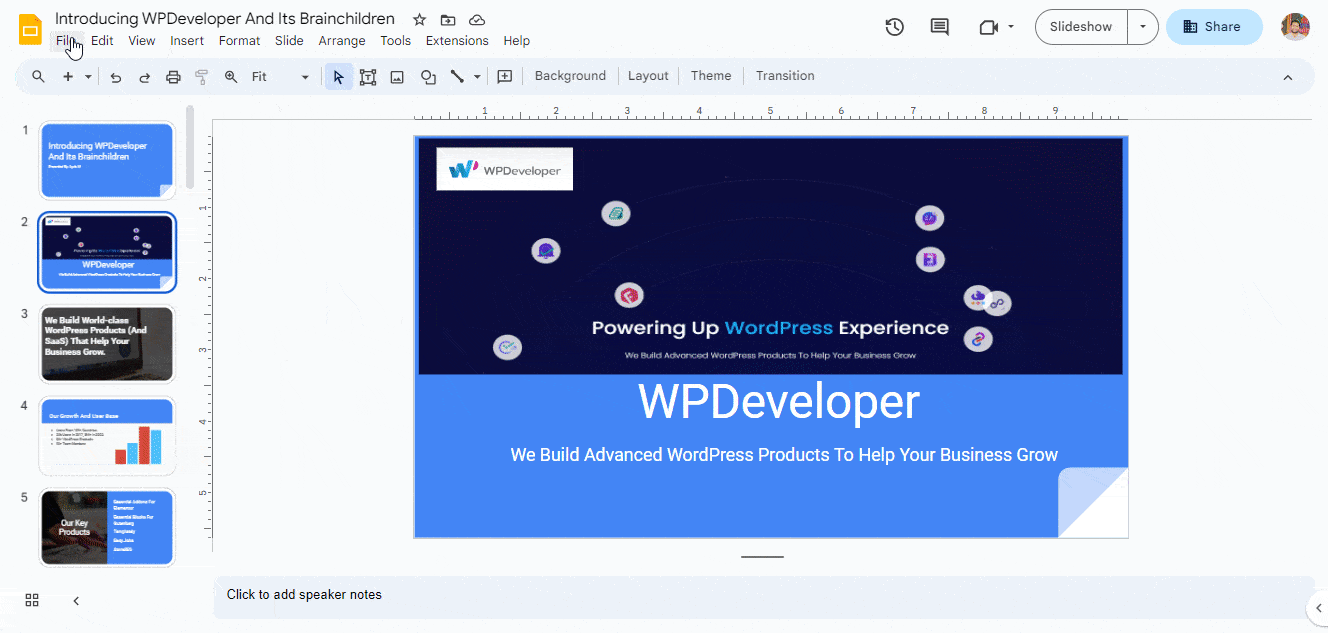
Task: Switch to grid view icon
Action: click(32, 600)
